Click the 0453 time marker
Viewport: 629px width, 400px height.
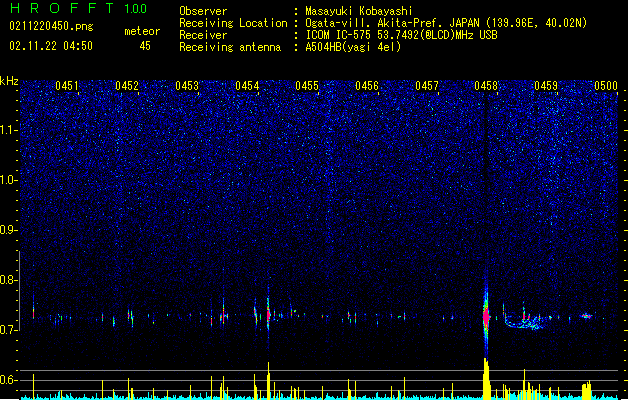click(x=187, y=85)
